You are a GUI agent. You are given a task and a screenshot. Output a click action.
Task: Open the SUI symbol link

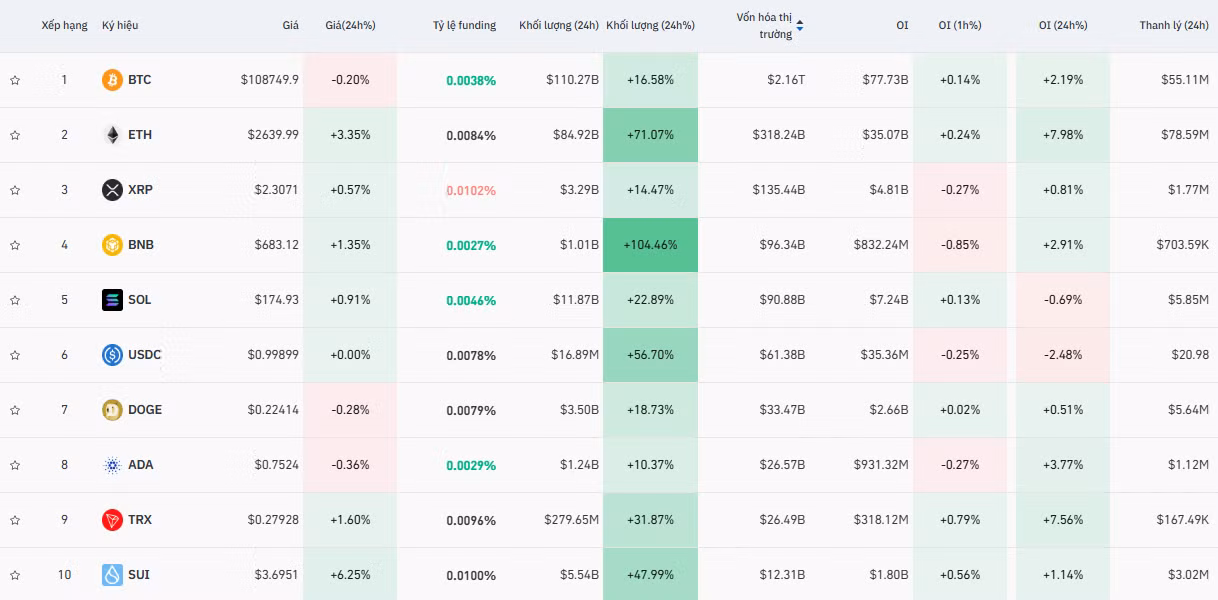(139, 575)
